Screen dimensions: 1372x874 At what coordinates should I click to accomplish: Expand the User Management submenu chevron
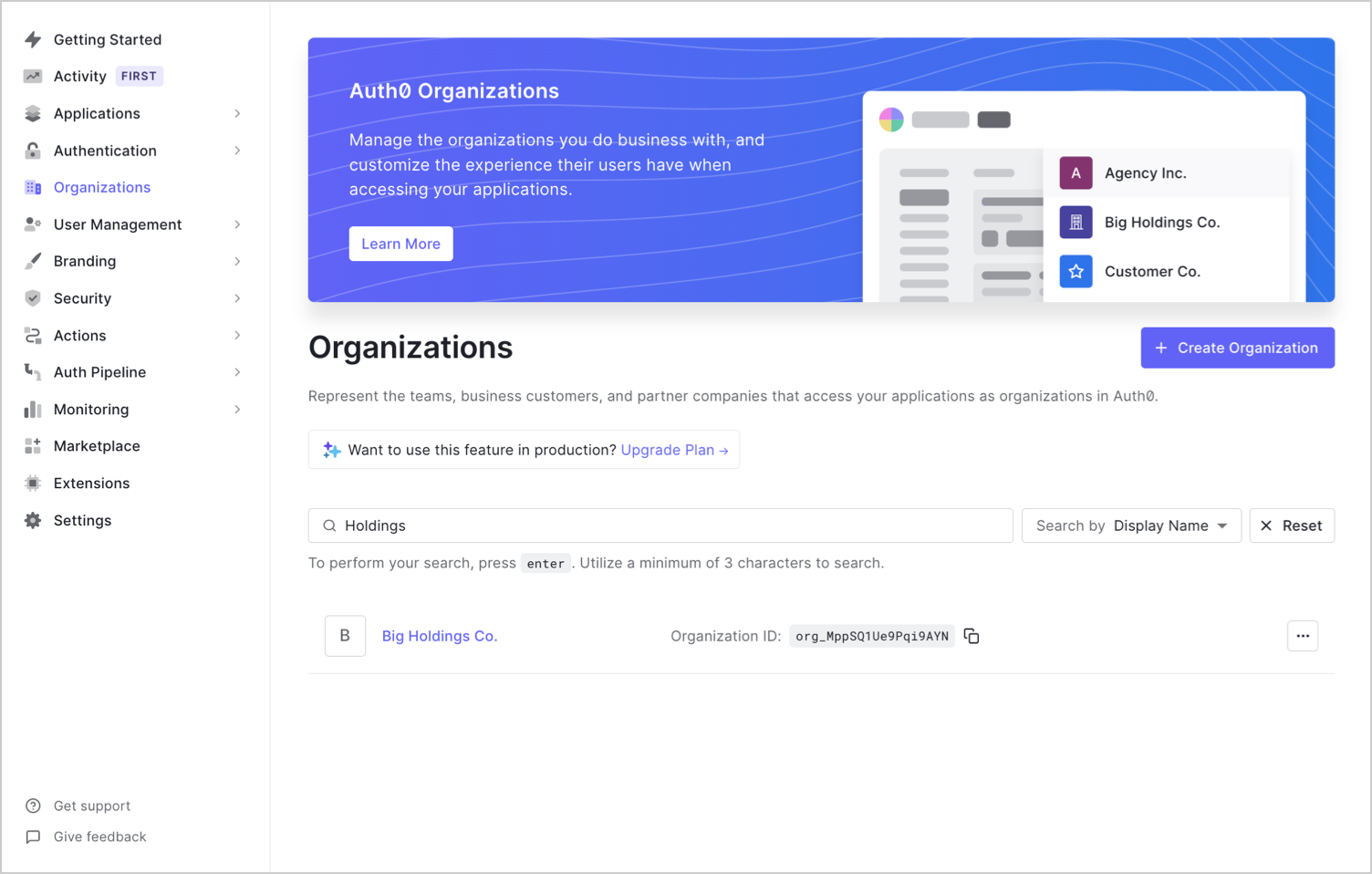click(237, 224)
